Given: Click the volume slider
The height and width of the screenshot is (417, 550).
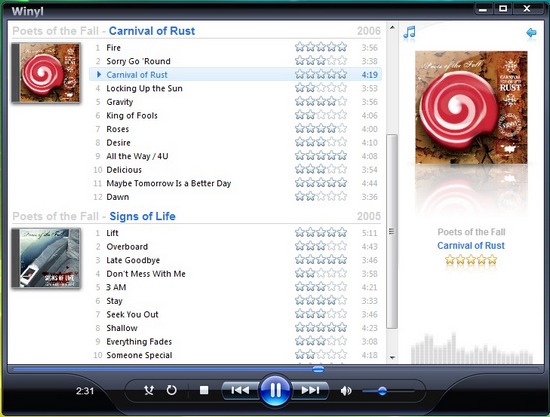Looking at the screenshot, I should click(x=388, y=391).
